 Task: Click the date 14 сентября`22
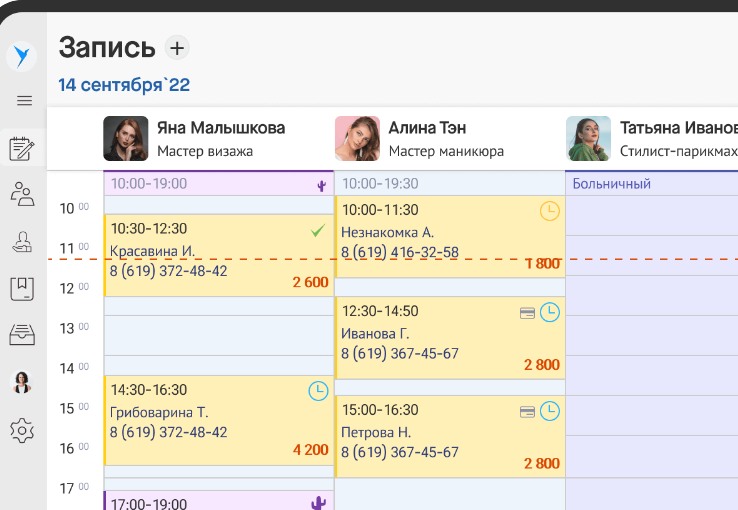pyautogui.click(x=124, y=85)
